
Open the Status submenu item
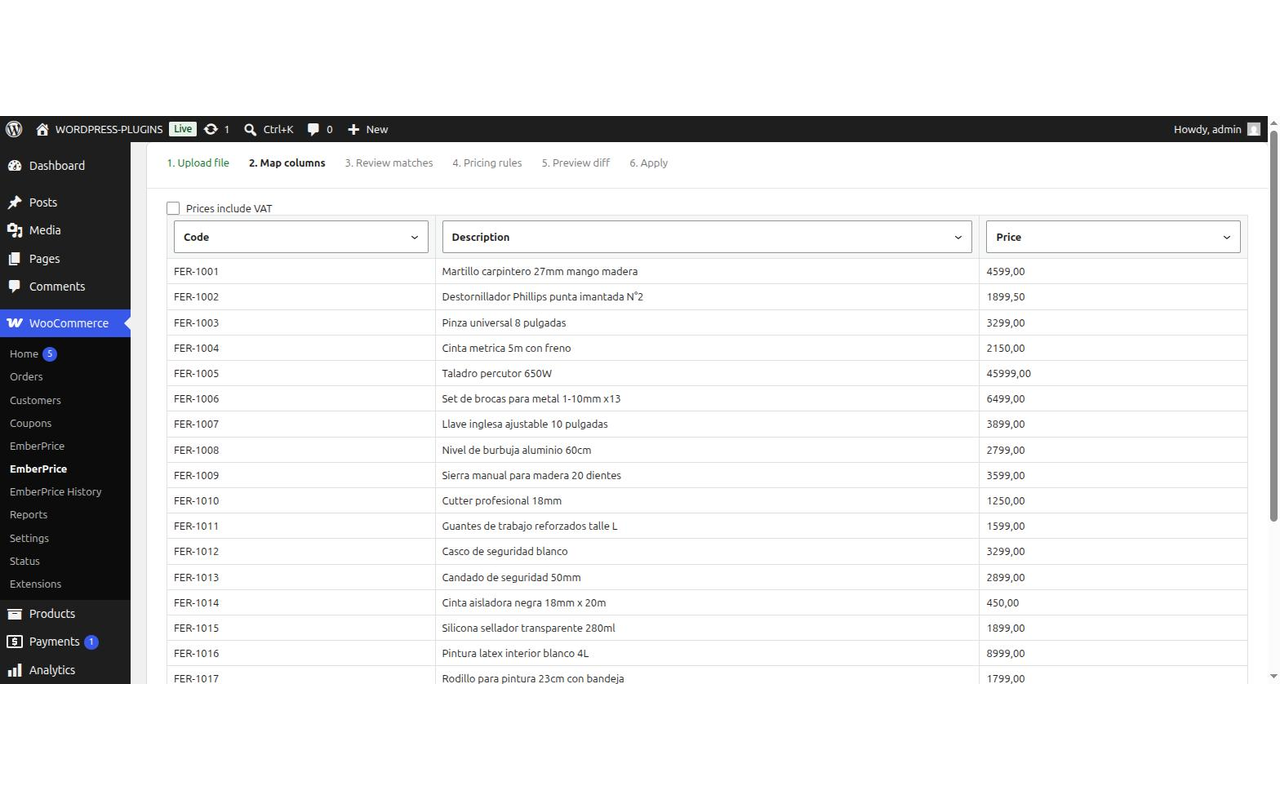(x=25, y=561)
